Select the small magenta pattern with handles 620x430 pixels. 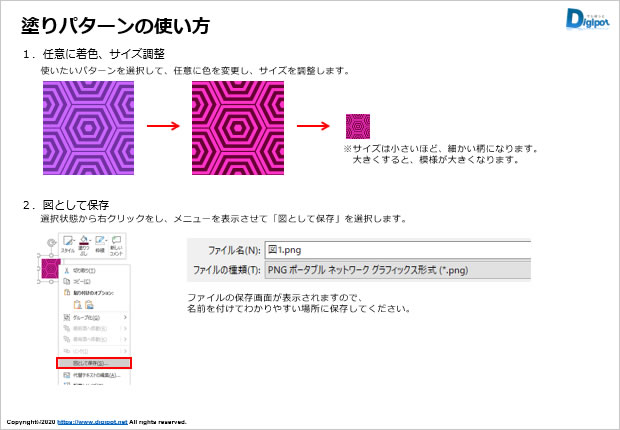(51, 269)
